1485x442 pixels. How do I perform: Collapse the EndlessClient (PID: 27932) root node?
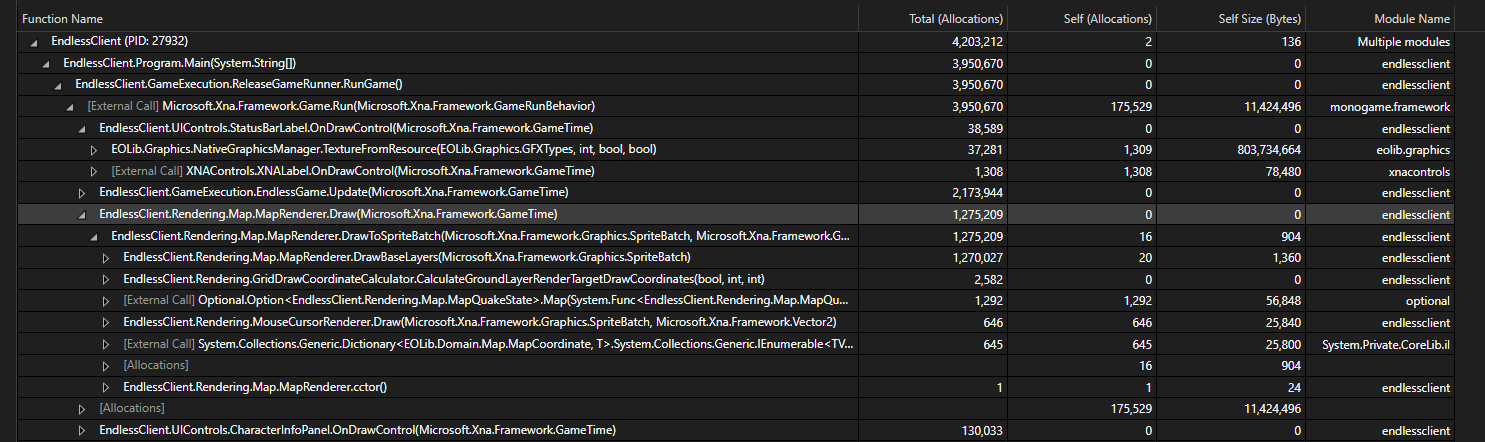coord(34,42)
